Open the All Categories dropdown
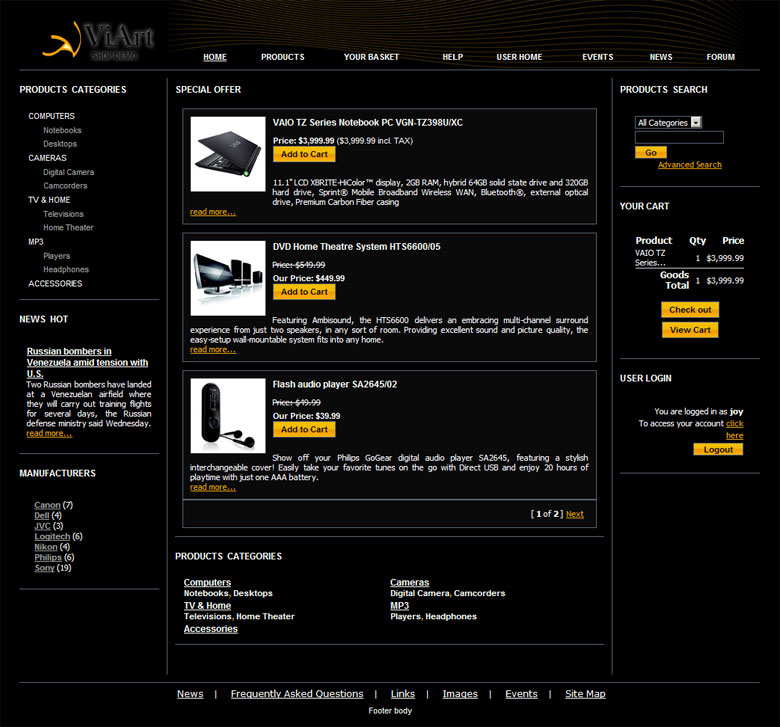The image size is (780, 727). coord(668,122)
